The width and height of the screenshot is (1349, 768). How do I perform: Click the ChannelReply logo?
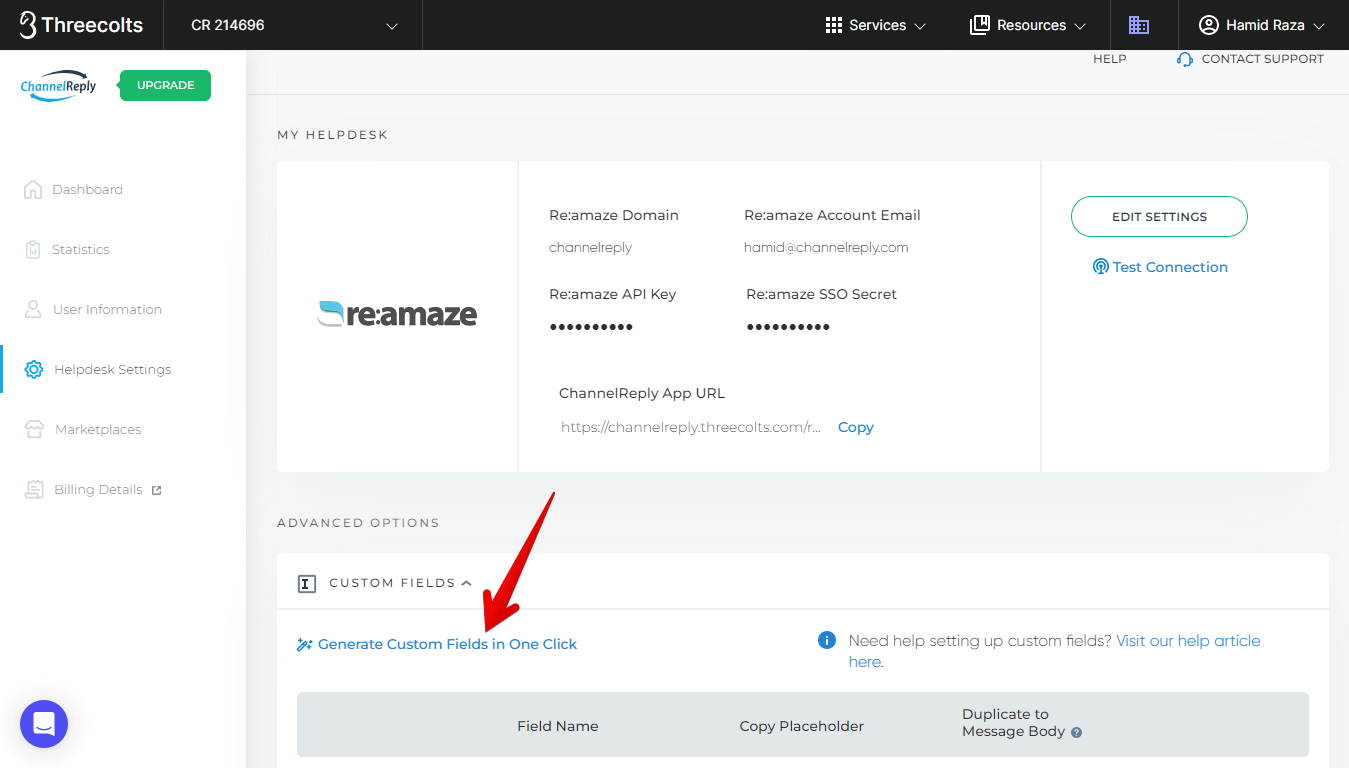coord(59,85)
